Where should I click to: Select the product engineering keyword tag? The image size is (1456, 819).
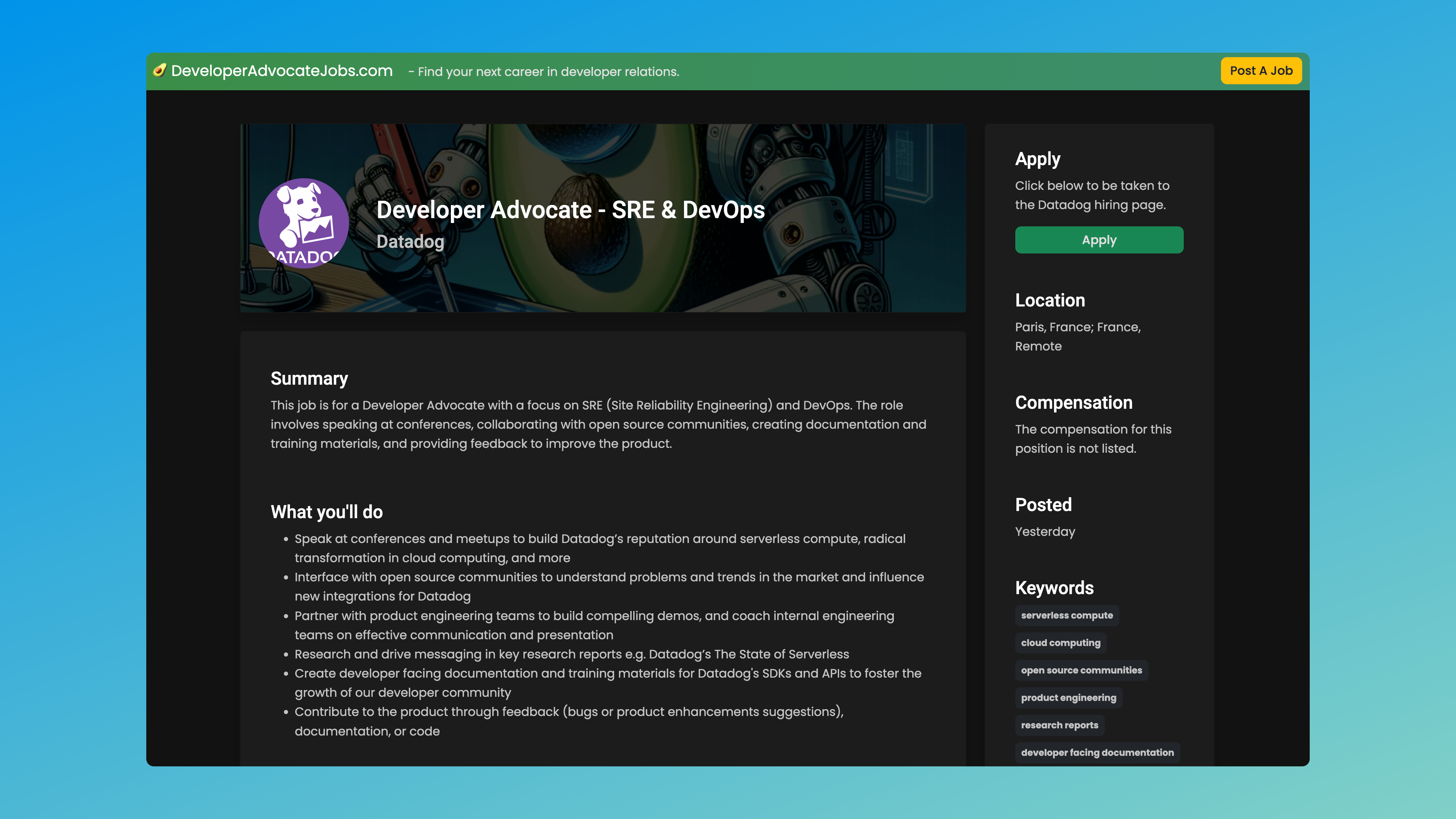1068,698
